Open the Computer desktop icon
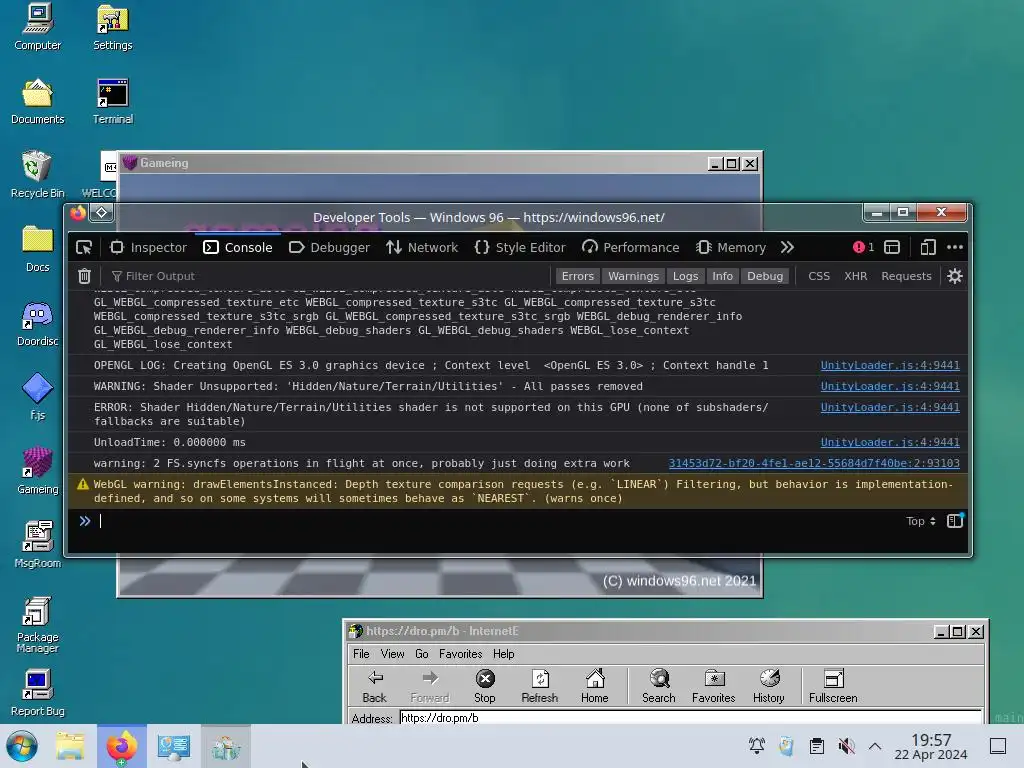The height and width of the screenshot is (768, 1024). click(x=37, y=27)
